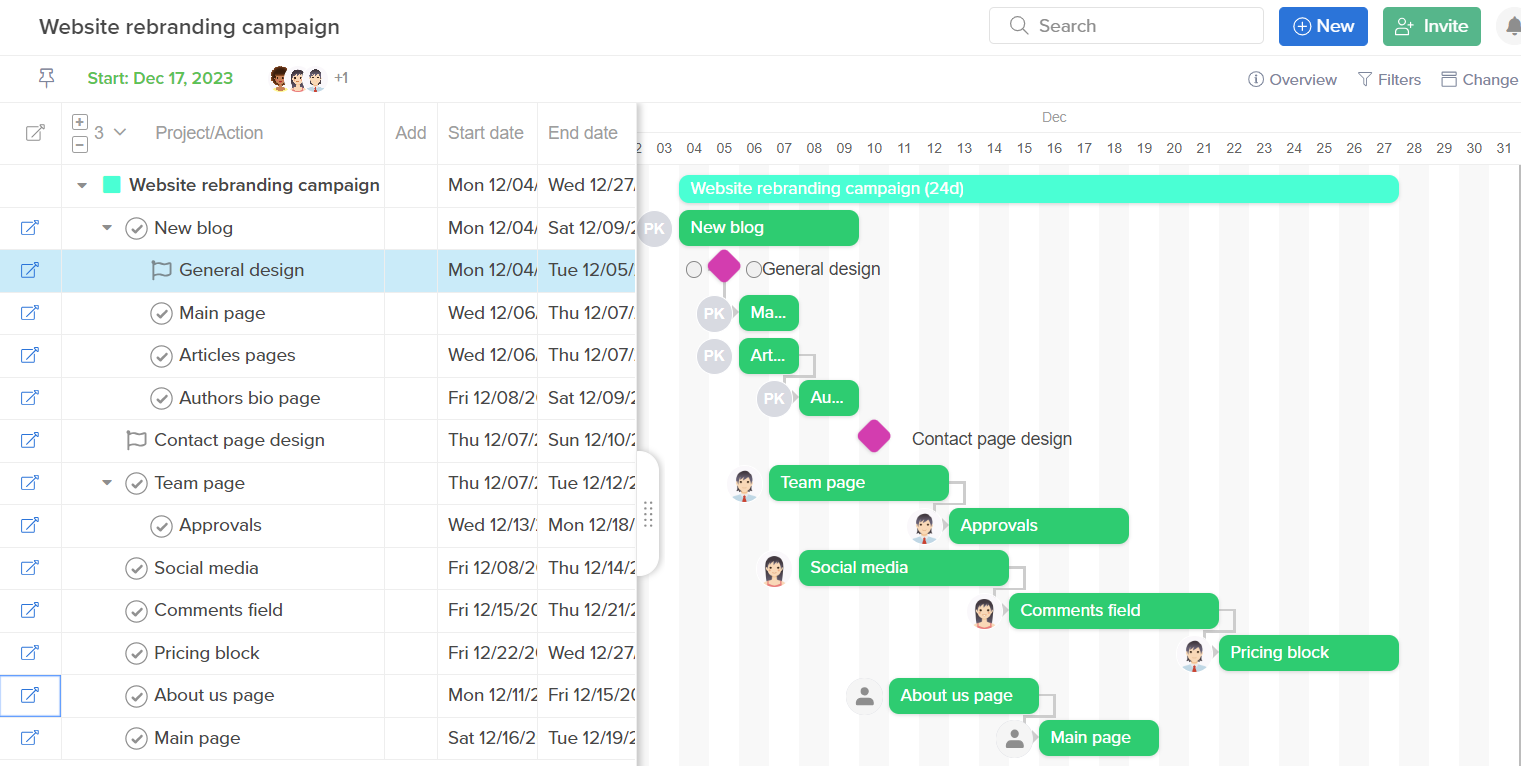The height and width of the screenshot is (766, 1521).
Task: Toggle the checkmark on Social media task
Action: [136, 568]
